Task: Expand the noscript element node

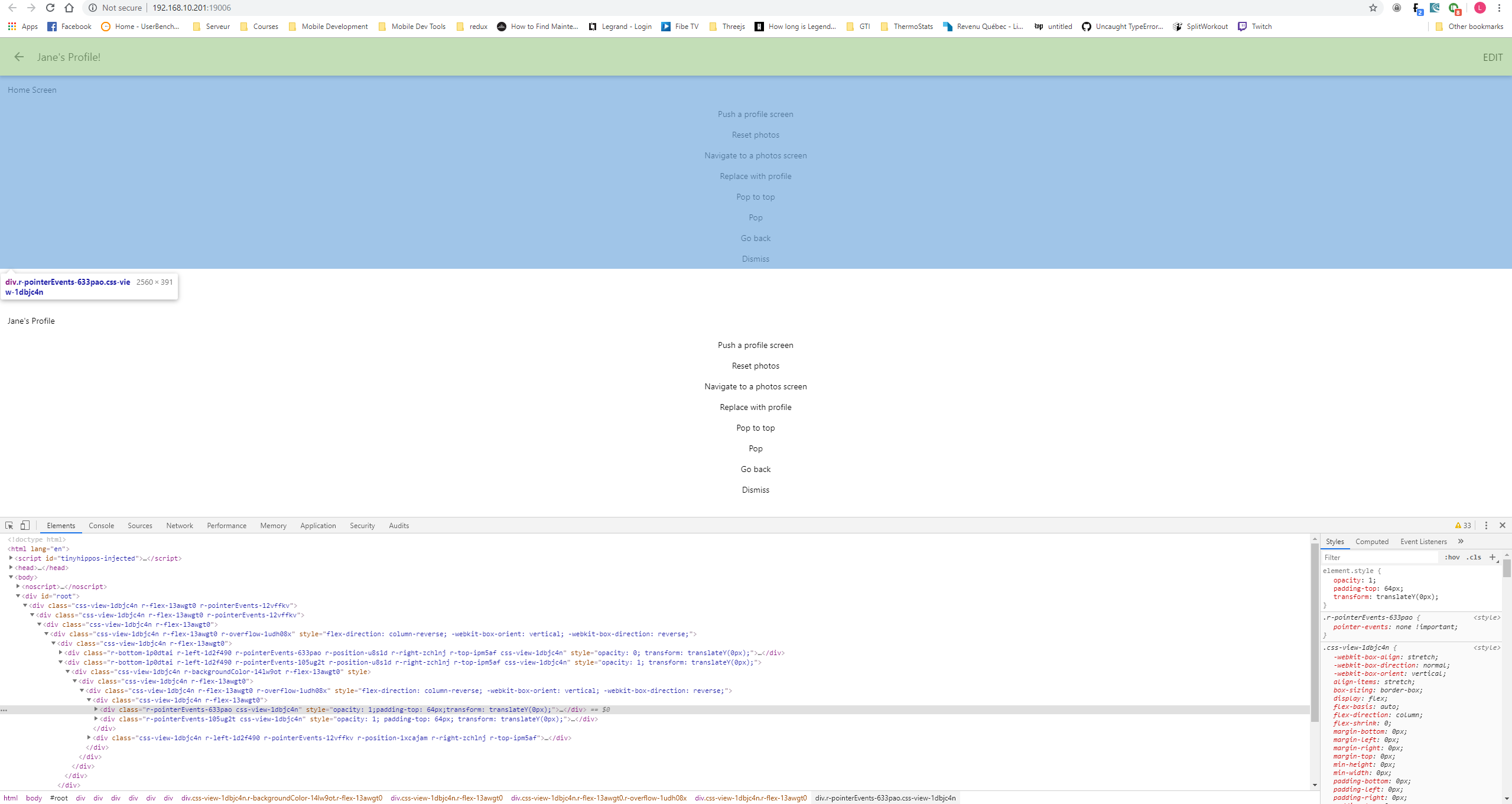Action: pyautogui.click(x=17, y=587)
